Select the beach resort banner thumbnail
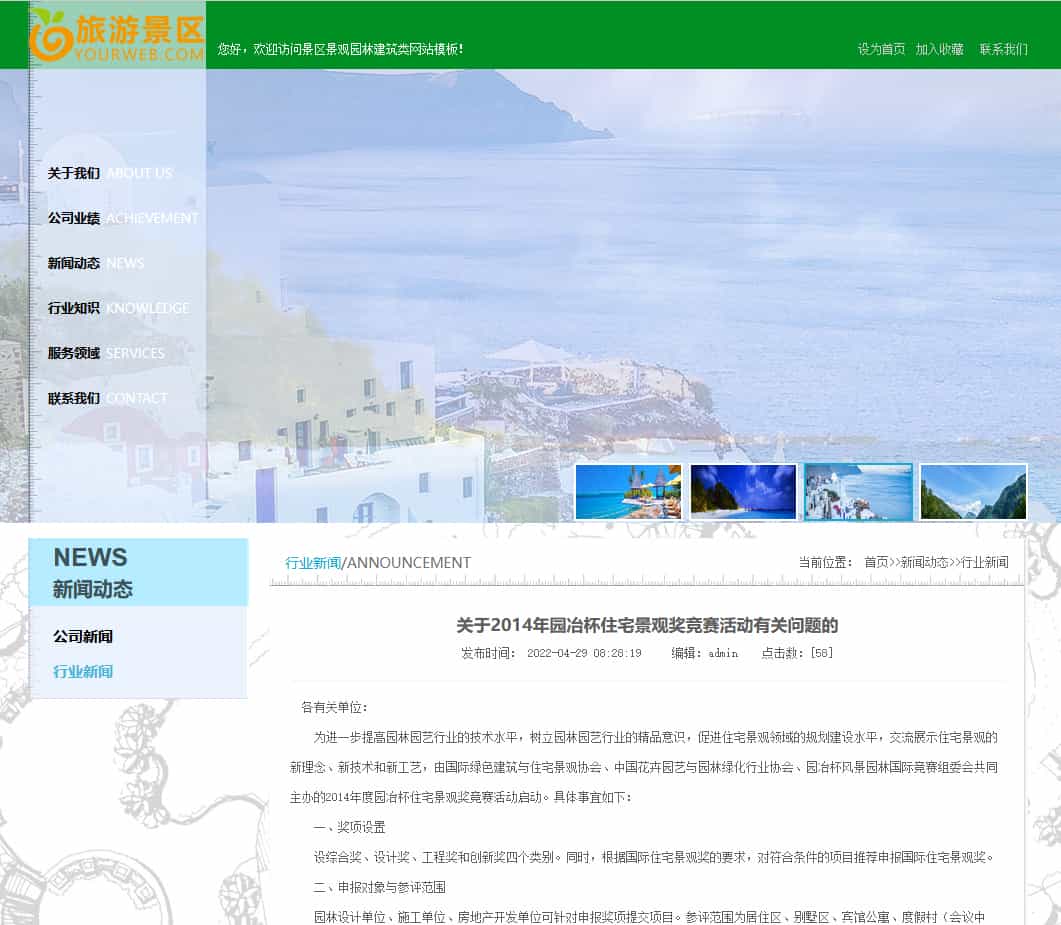The width and height of the screenshot is (1061, 925). (628, 492)
